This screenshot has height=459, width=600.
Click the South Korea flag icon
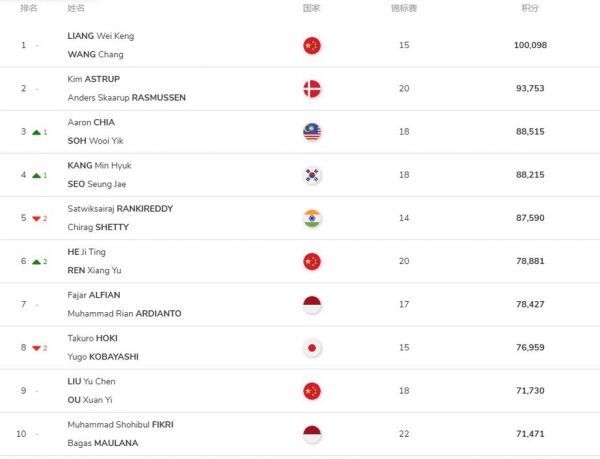point(312,175)
